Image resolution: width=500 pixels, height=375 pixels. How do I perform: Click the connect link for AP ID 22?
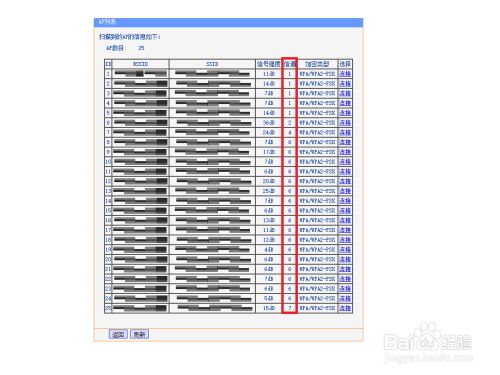point(345,279)
